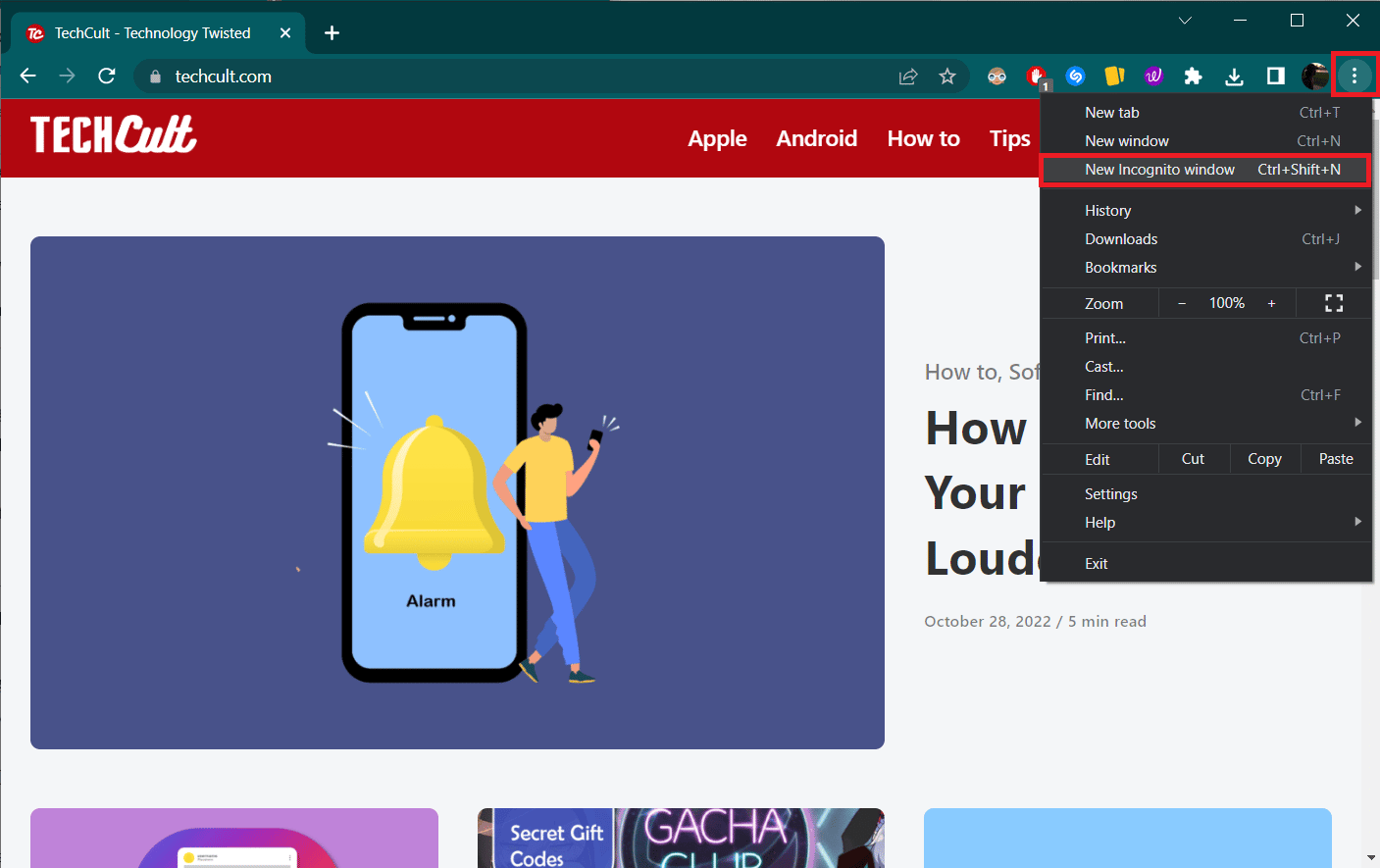Open the Downloads icon in the toolbar
Screen dimensions: 1380x868
pos(1233,76)
